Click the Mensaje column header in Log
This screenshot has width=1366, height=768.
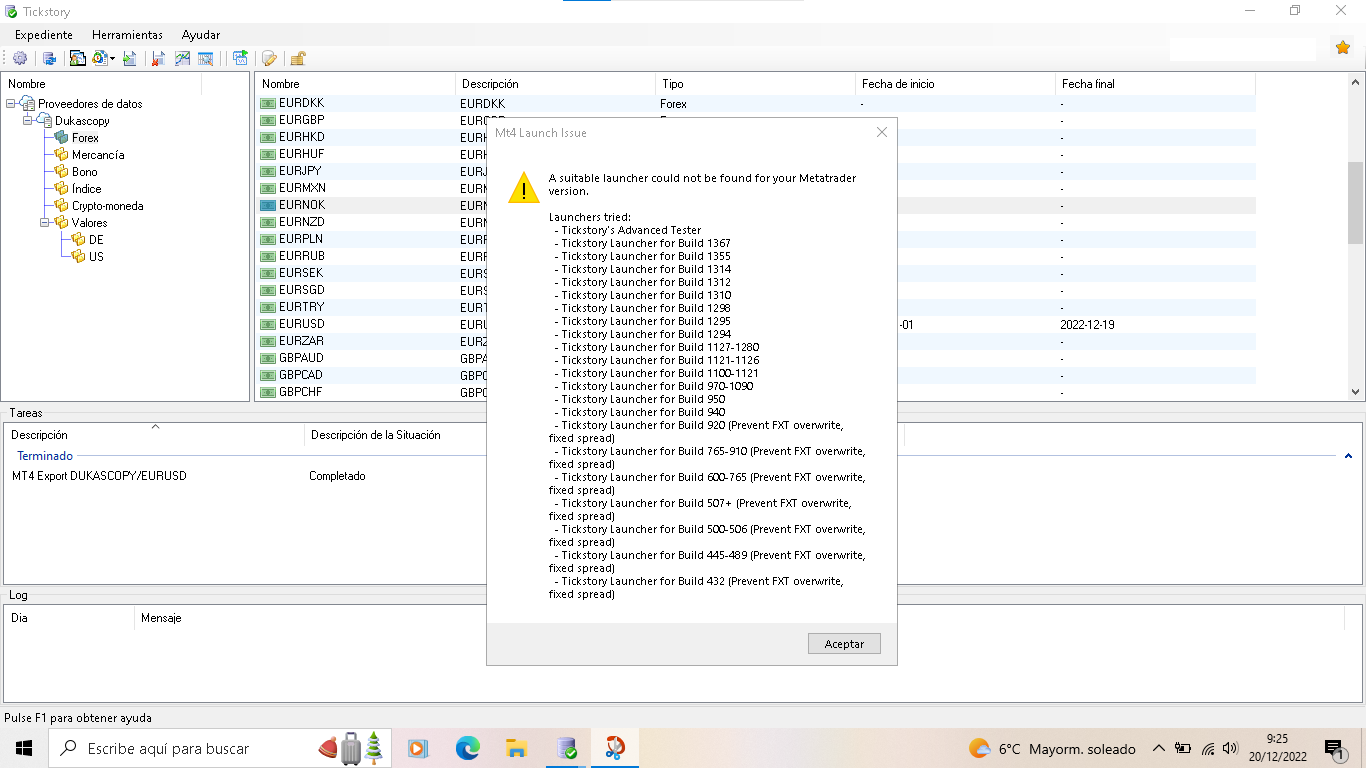[x=161, y=618]
